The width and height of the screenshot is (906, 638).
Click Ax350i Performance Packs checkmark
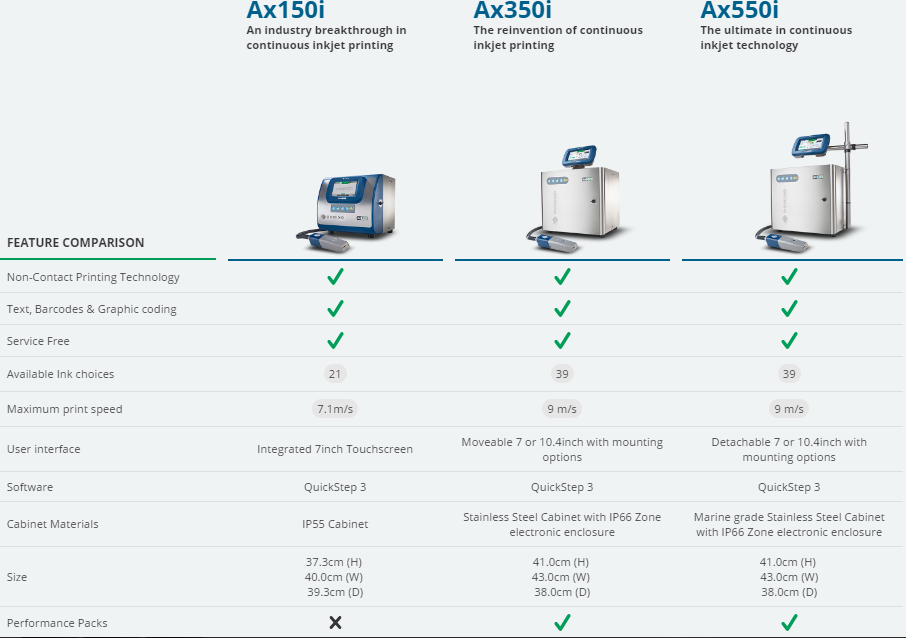pyautogui.click(x=562, y=622)
